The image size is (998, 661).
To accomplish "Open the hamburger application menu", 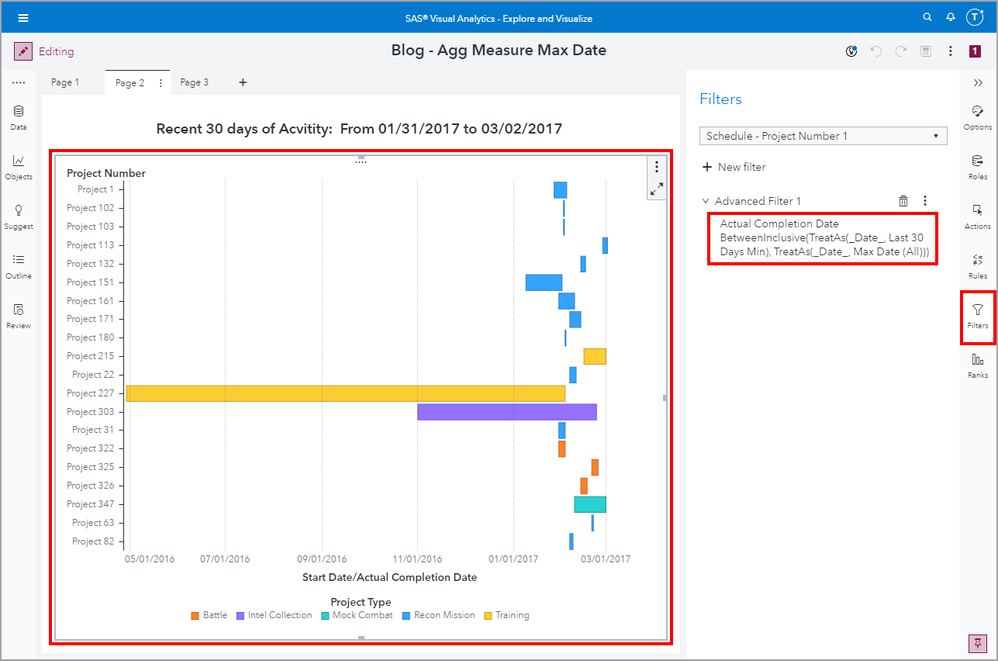I will [x=23, y=18].
